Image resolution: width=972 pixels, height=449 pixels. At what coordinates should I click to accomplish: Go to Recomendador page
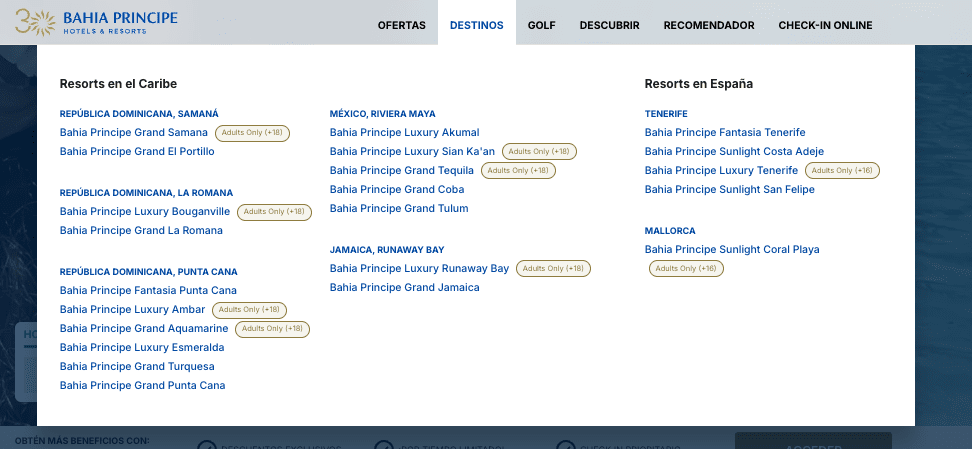[x=709, y=25]
